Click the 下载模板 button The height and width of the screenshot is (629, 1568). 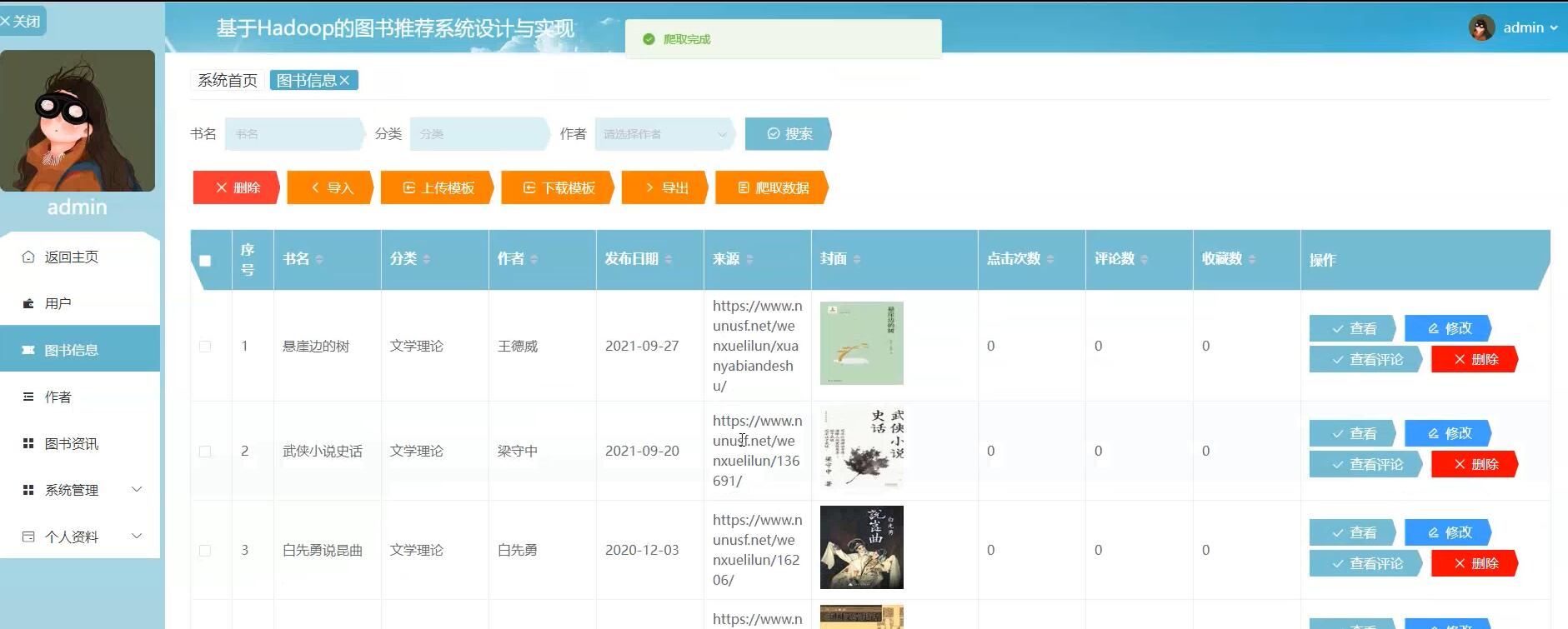(x=559, y=187)
